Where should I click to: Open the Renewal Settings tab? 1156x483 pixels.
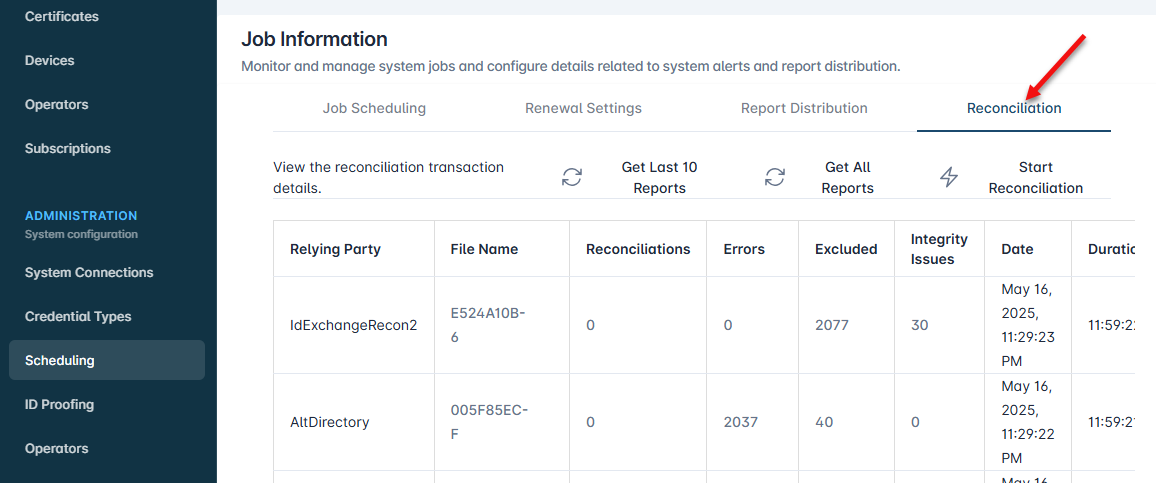click(x=583, y=108)
